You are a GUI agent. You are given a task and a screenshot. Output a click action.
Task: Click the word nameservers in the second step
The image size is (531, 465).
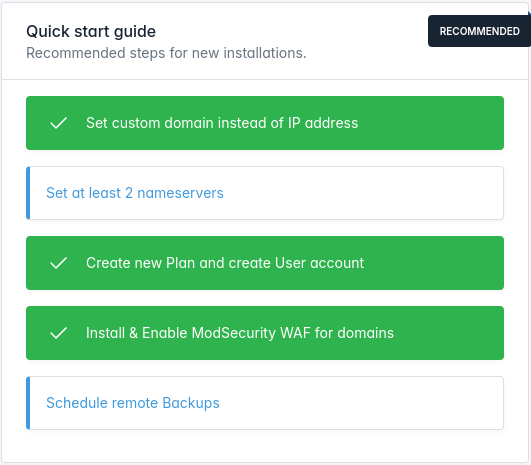pyautogui.click(x=180, y=193)
